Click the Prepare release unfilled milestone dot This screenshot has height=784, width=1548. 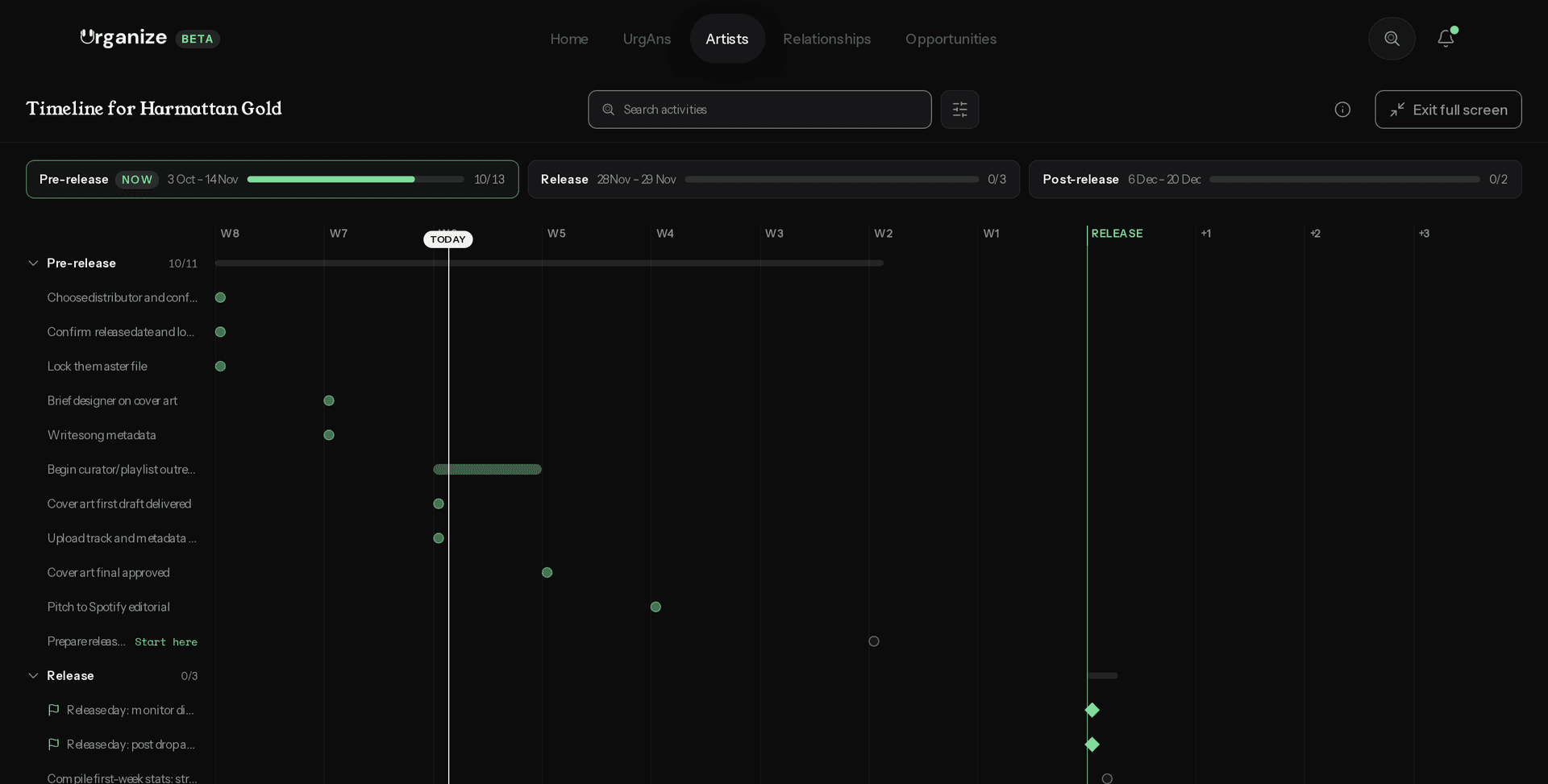(874, 641)
